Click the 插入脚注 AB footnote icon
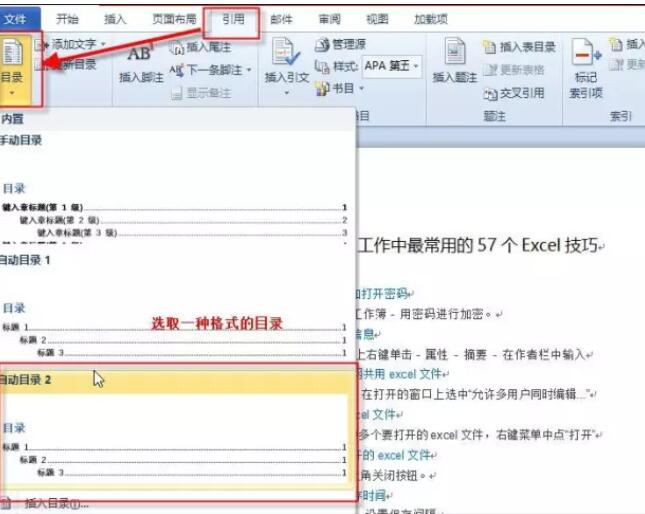645x514 pixels. [x=140, y=54]
